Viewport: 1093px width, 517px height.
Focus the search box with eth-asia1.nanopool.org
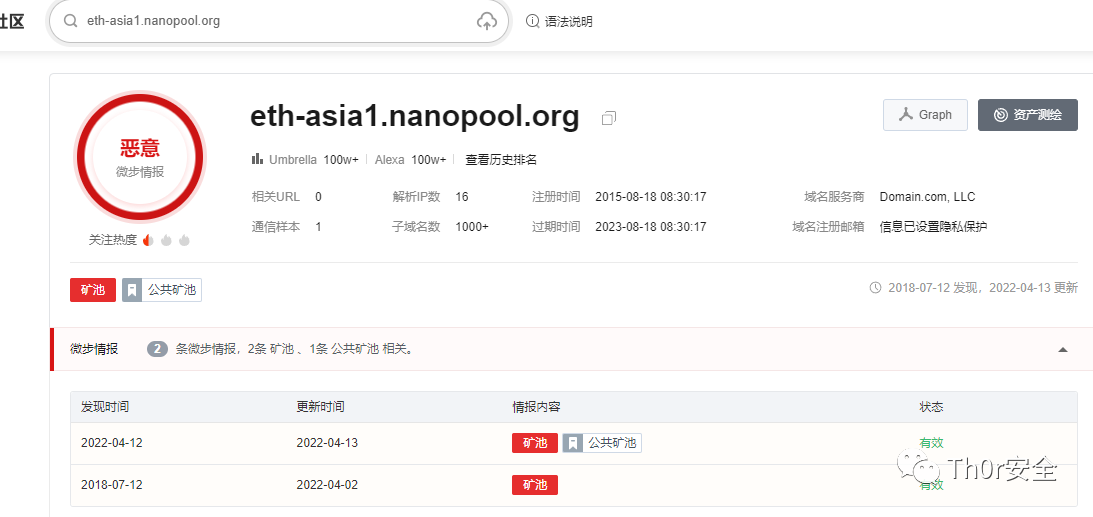(279, 21)
